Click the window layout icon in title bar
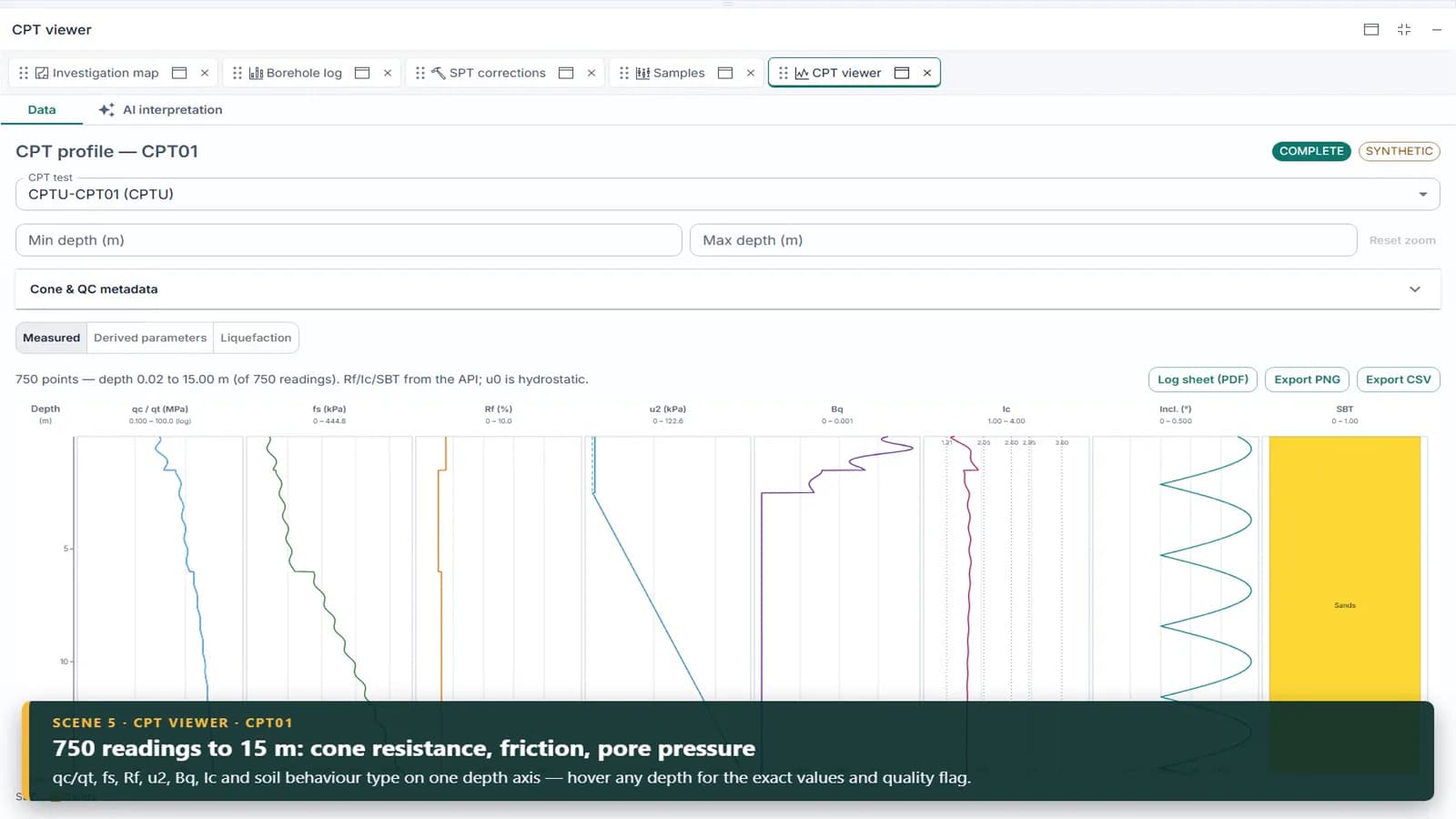Viewport: 1456px width, 819px height. (x=1371, y=29)
